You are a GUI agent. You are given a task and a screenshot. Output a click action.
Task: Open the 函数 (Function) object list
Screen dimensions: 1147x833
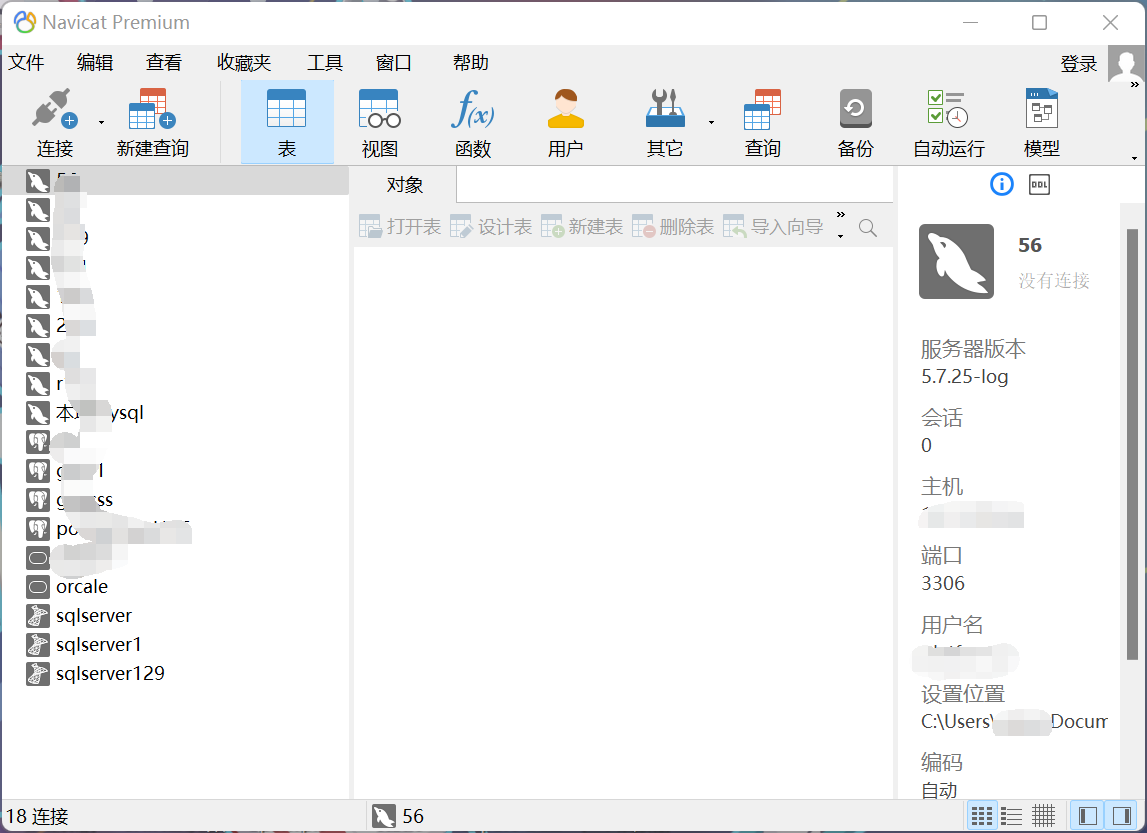473,122
